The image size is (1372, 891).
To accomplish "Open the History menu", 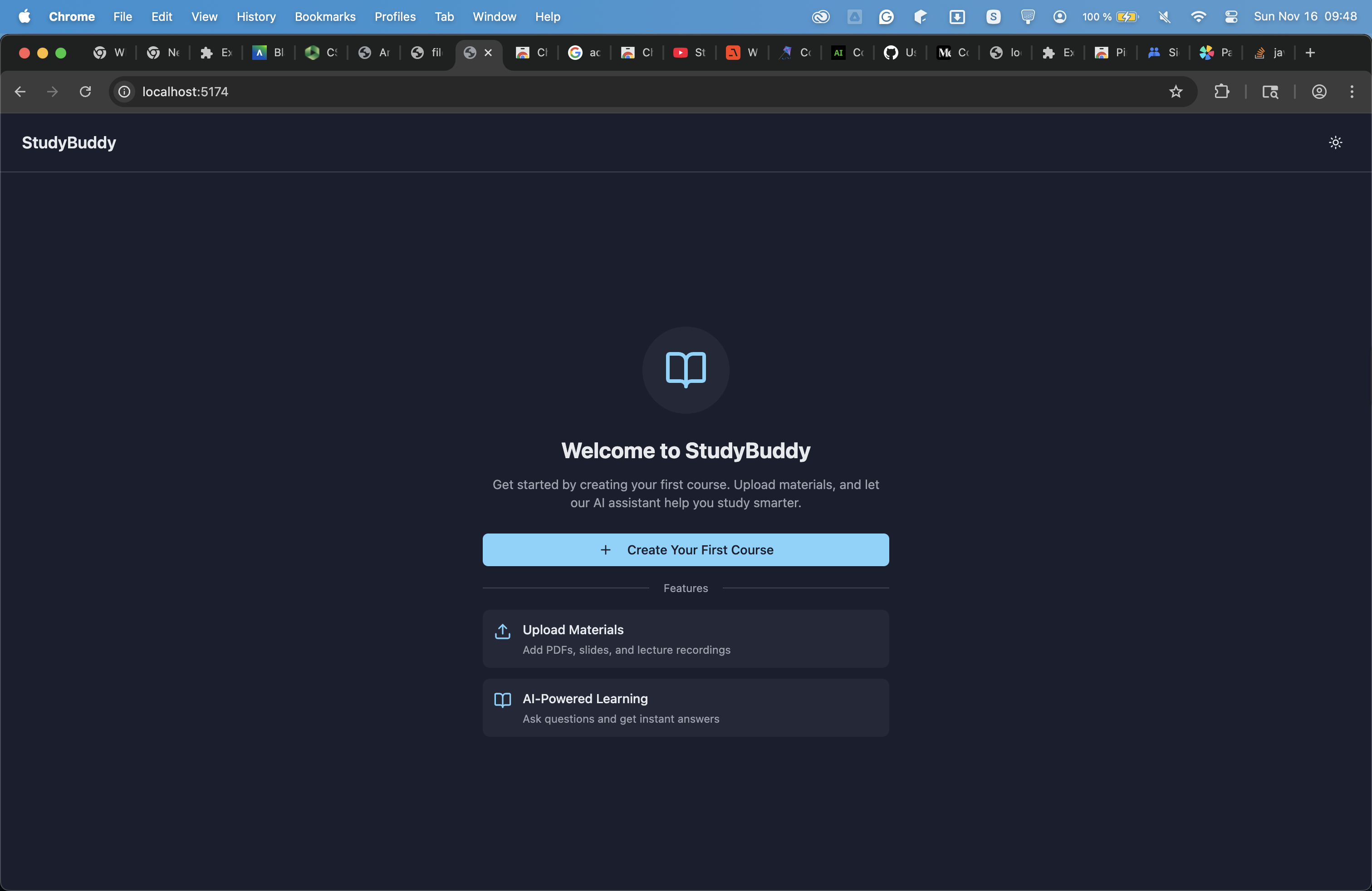I will (256, 17).
